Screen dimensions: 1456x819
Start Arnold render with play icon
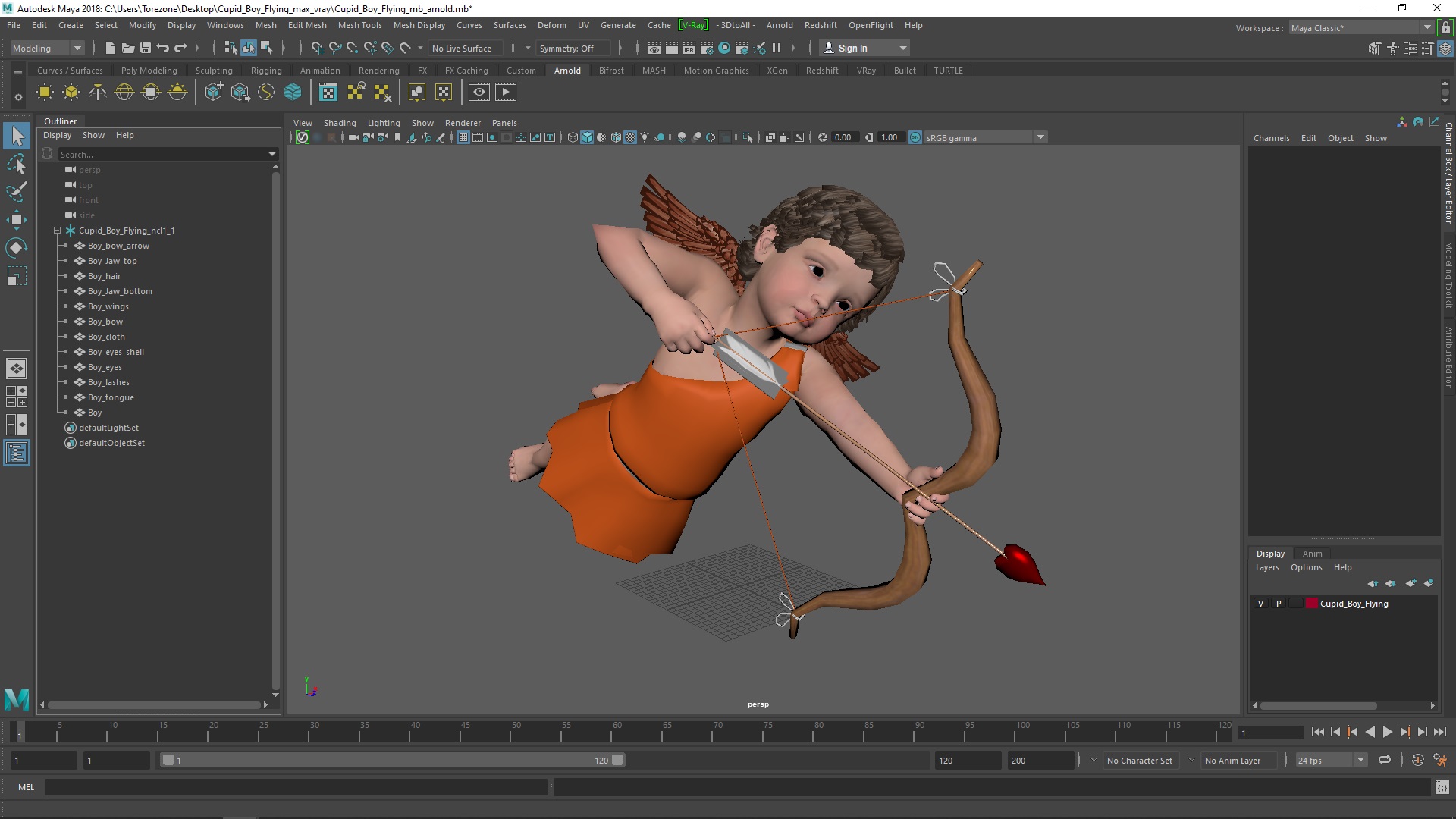pos(506,93)
